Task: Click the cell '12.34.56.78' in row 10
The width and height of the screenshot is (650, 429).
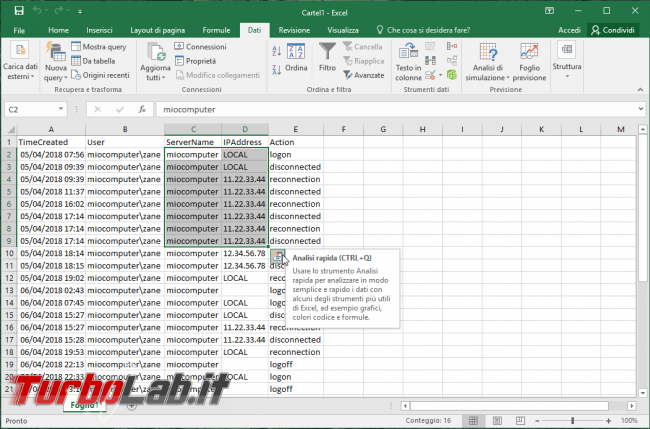Action: (245, 253)
